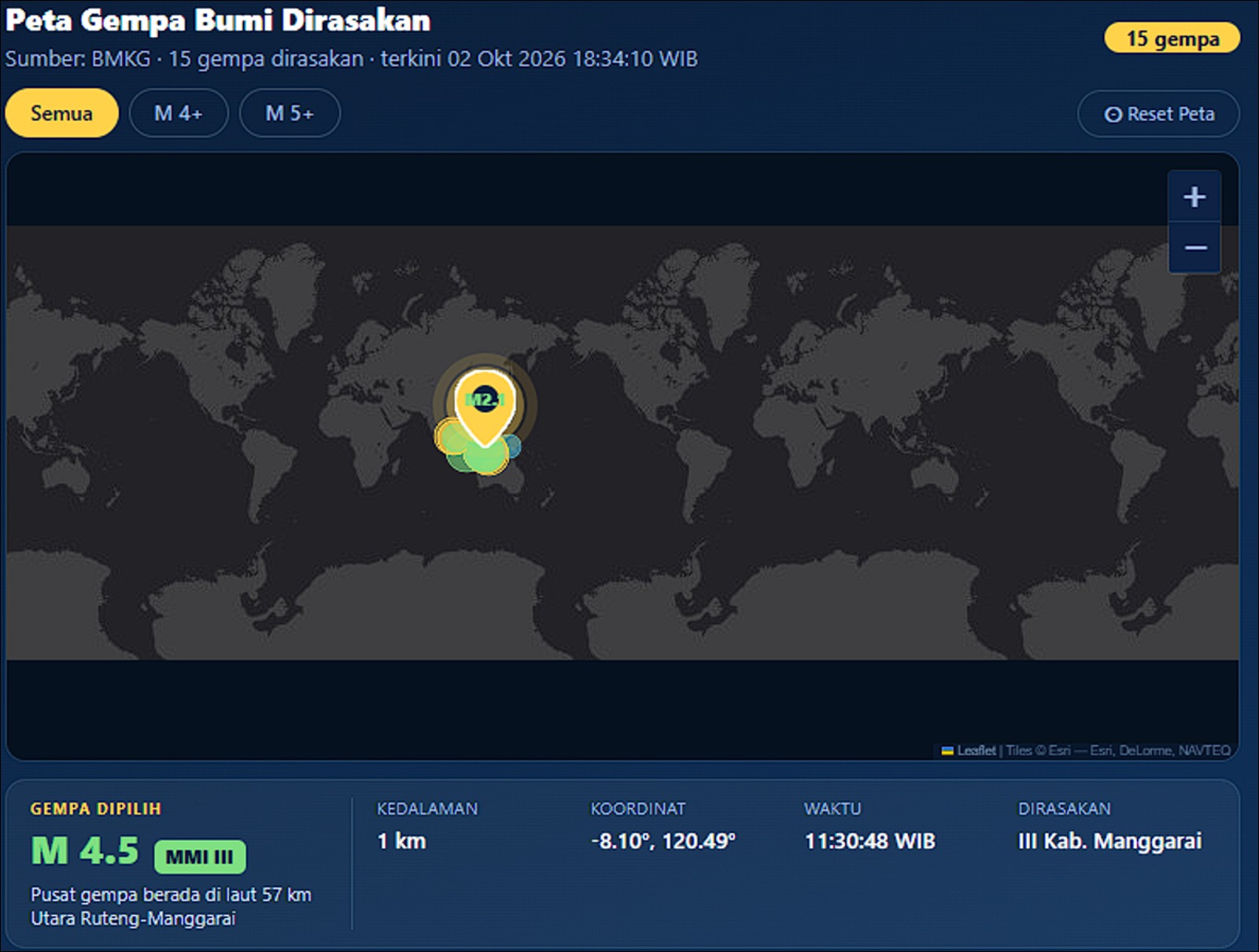Click the "Sumber: BMKG" subtitle line
The image size is (1259, 952).
tap(352, 59)
